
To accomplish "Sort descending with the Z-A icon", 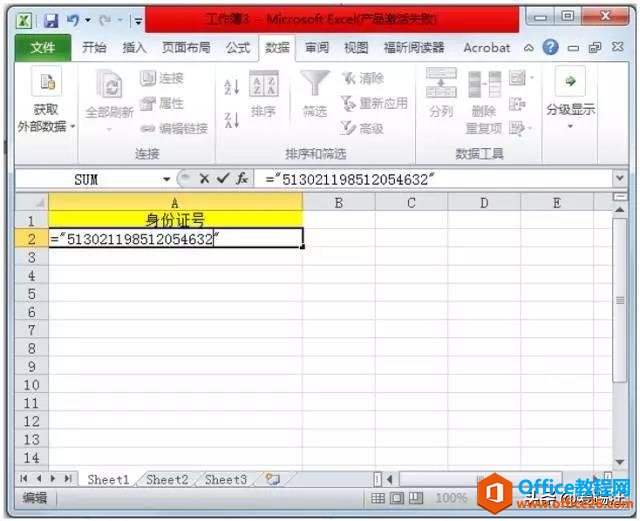I will tap(231, 120).
